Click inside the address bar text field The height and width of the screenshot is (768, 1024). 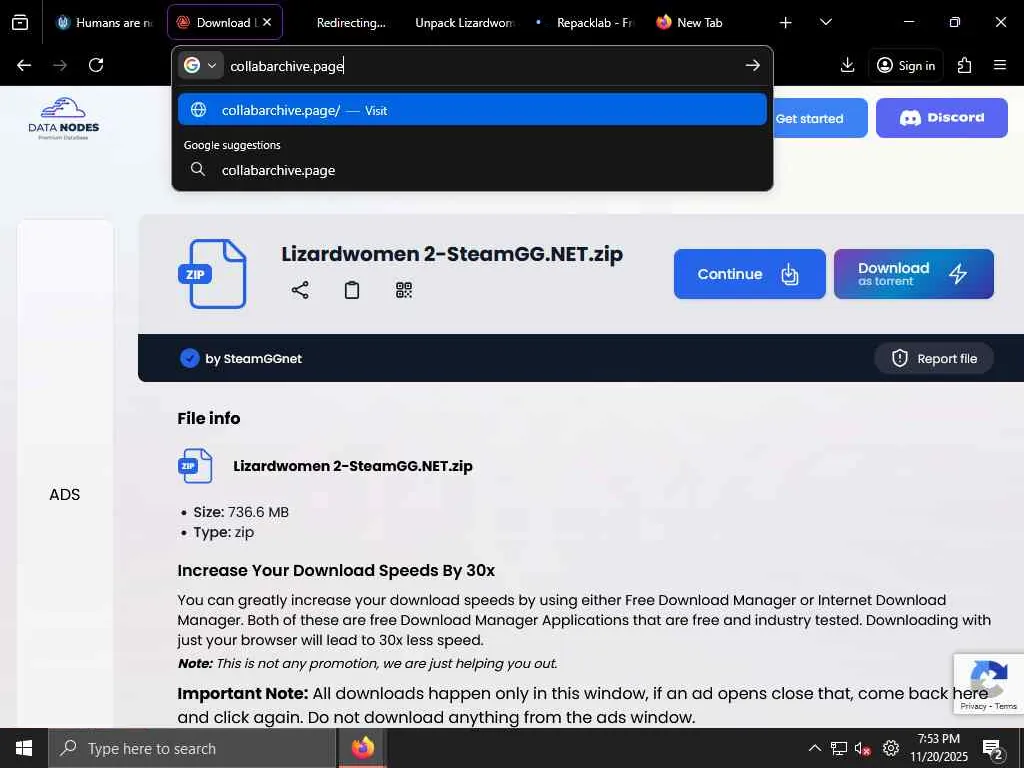tap(483, 66)
